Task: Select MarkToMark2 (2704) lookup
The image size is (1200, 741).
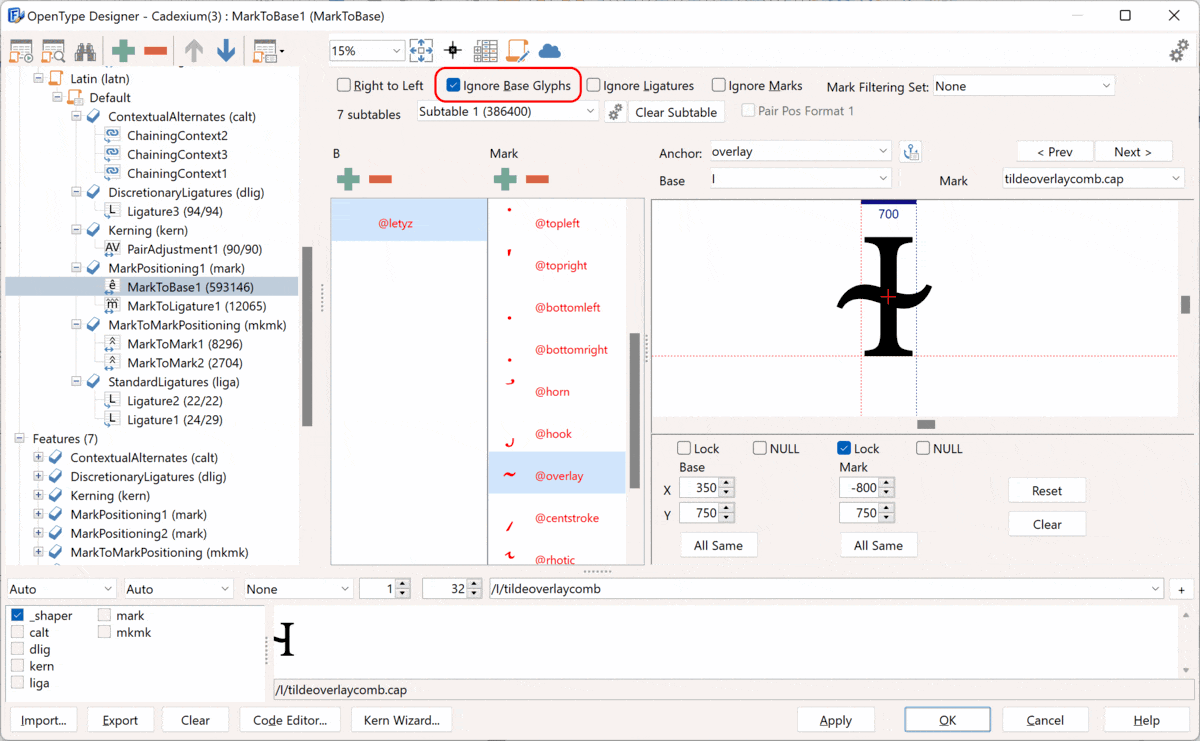Action: coord(185,363)
